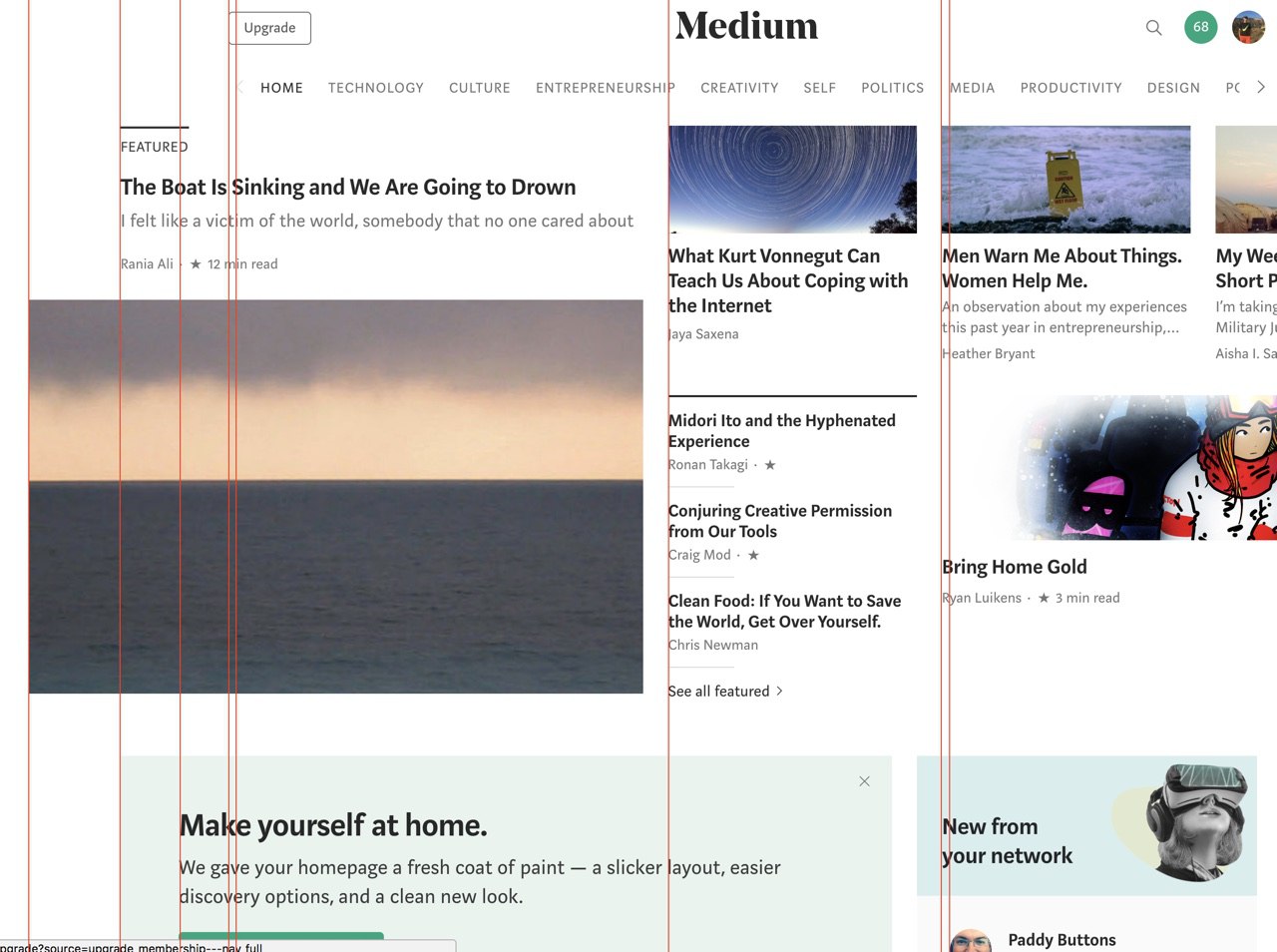Open Paddy Buttons profile name
The width and height of the screenshot is (1277, 952).
pos(1062,940)
